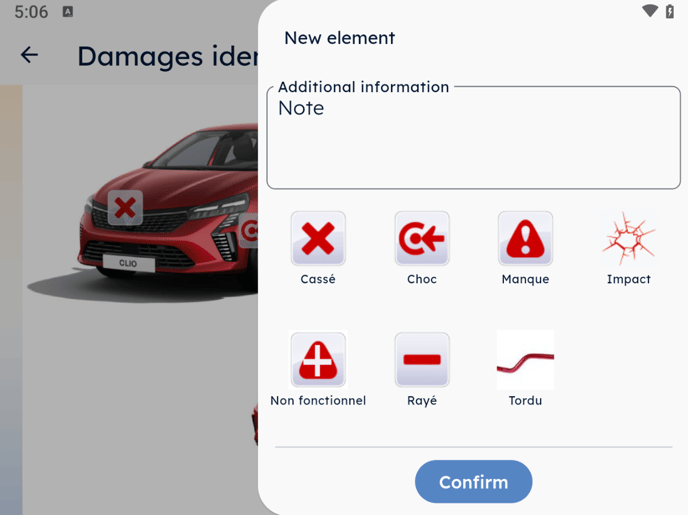
Task: Select the Cassé red cross damage icon
Action: point(318,239)
